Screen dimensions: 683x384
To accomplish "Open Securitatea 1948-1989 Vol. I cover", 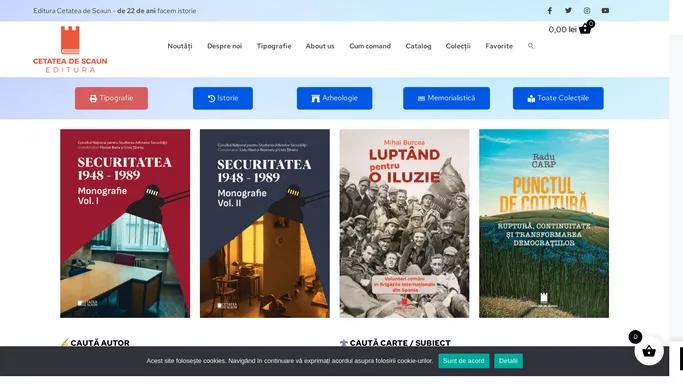I will [125, 223].
